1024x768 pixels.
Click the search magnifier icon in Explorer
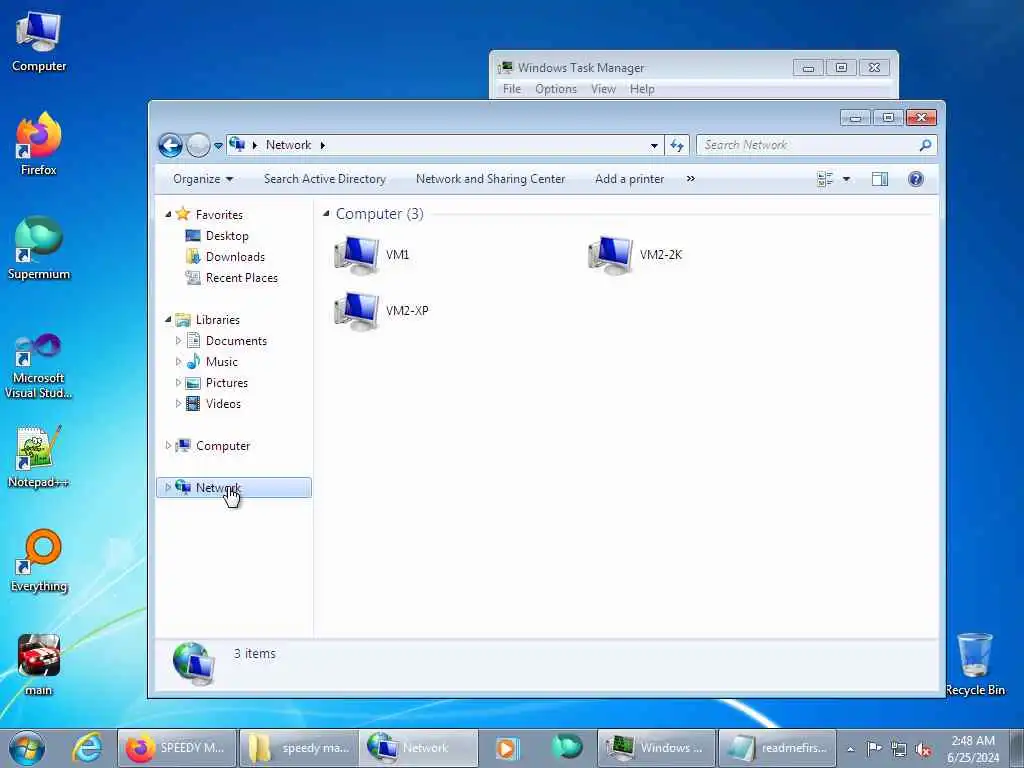[x=925, y=145]
